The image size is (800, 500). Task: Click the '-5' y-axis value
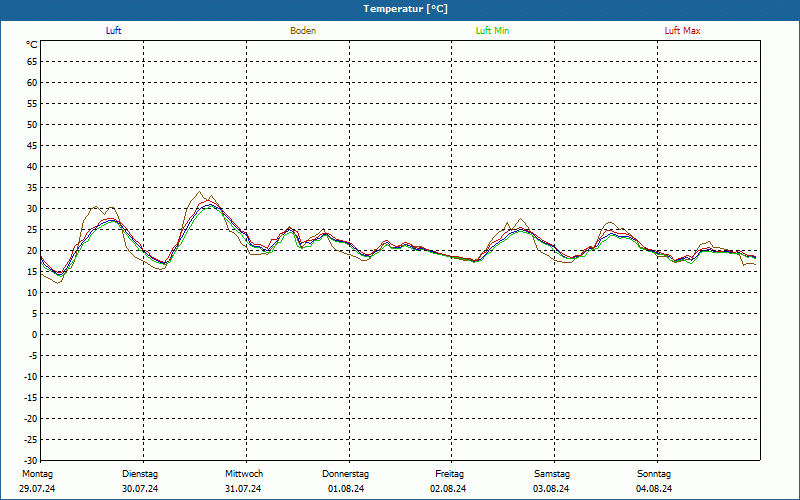[34, 356]
